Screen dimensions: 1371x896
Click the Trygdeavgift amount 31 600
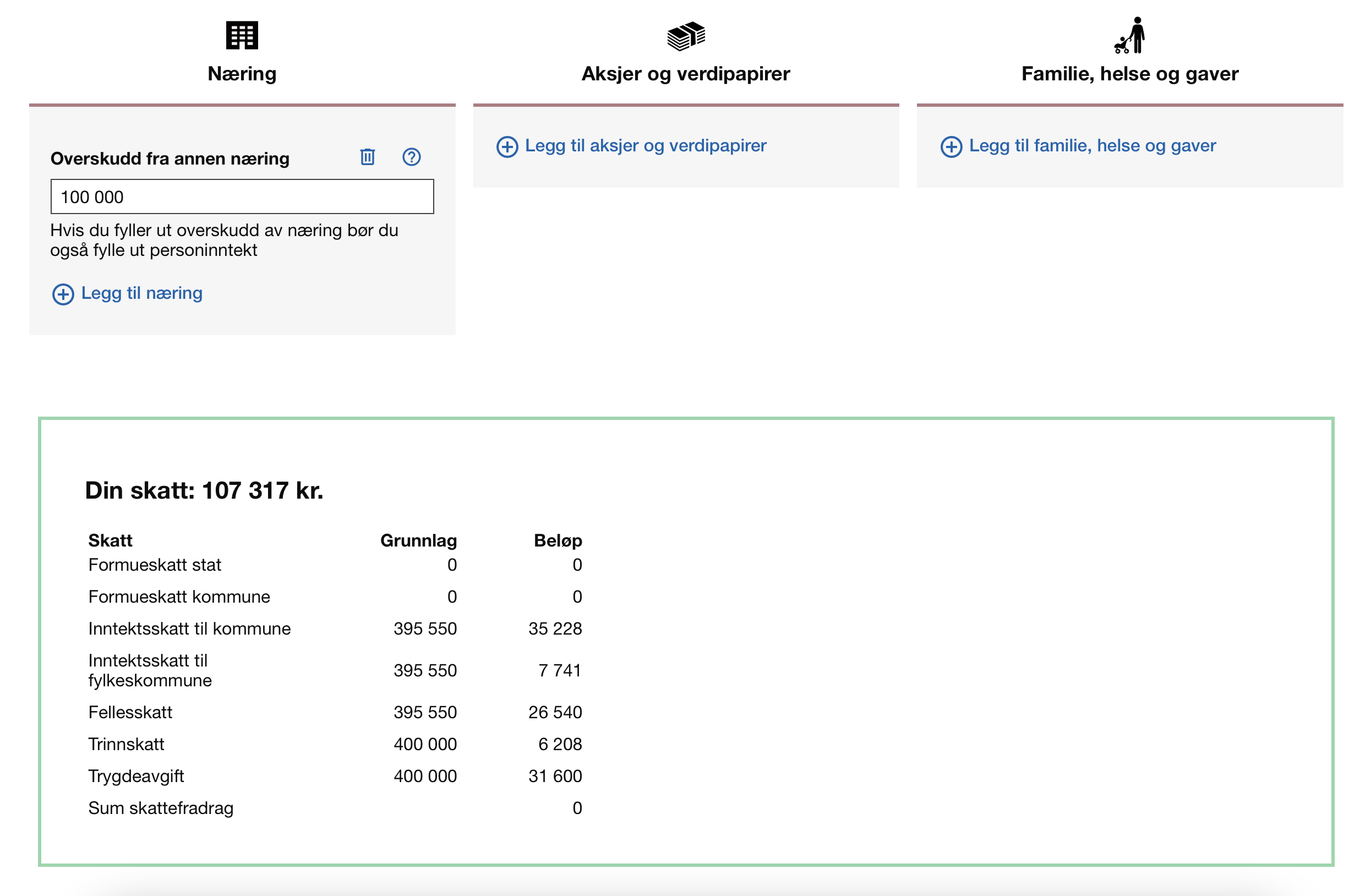[555, 776]
